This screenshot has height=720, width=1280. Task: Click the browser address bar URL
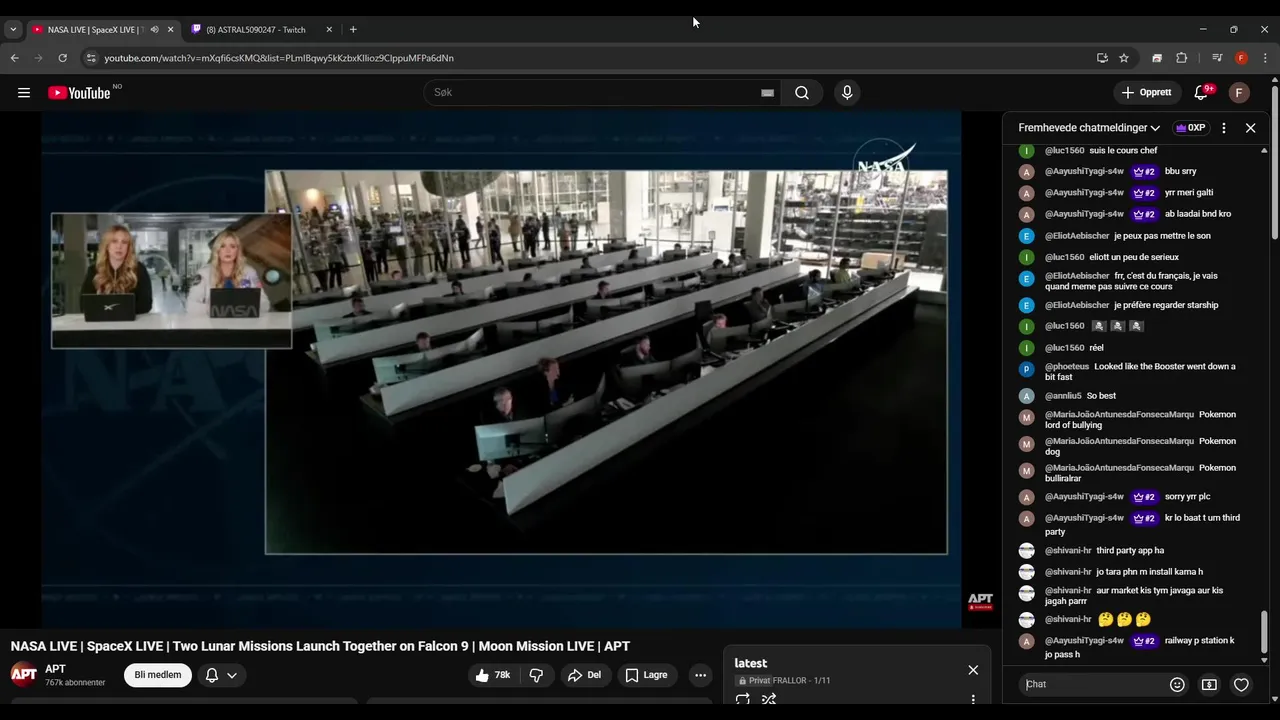point(279,58)
